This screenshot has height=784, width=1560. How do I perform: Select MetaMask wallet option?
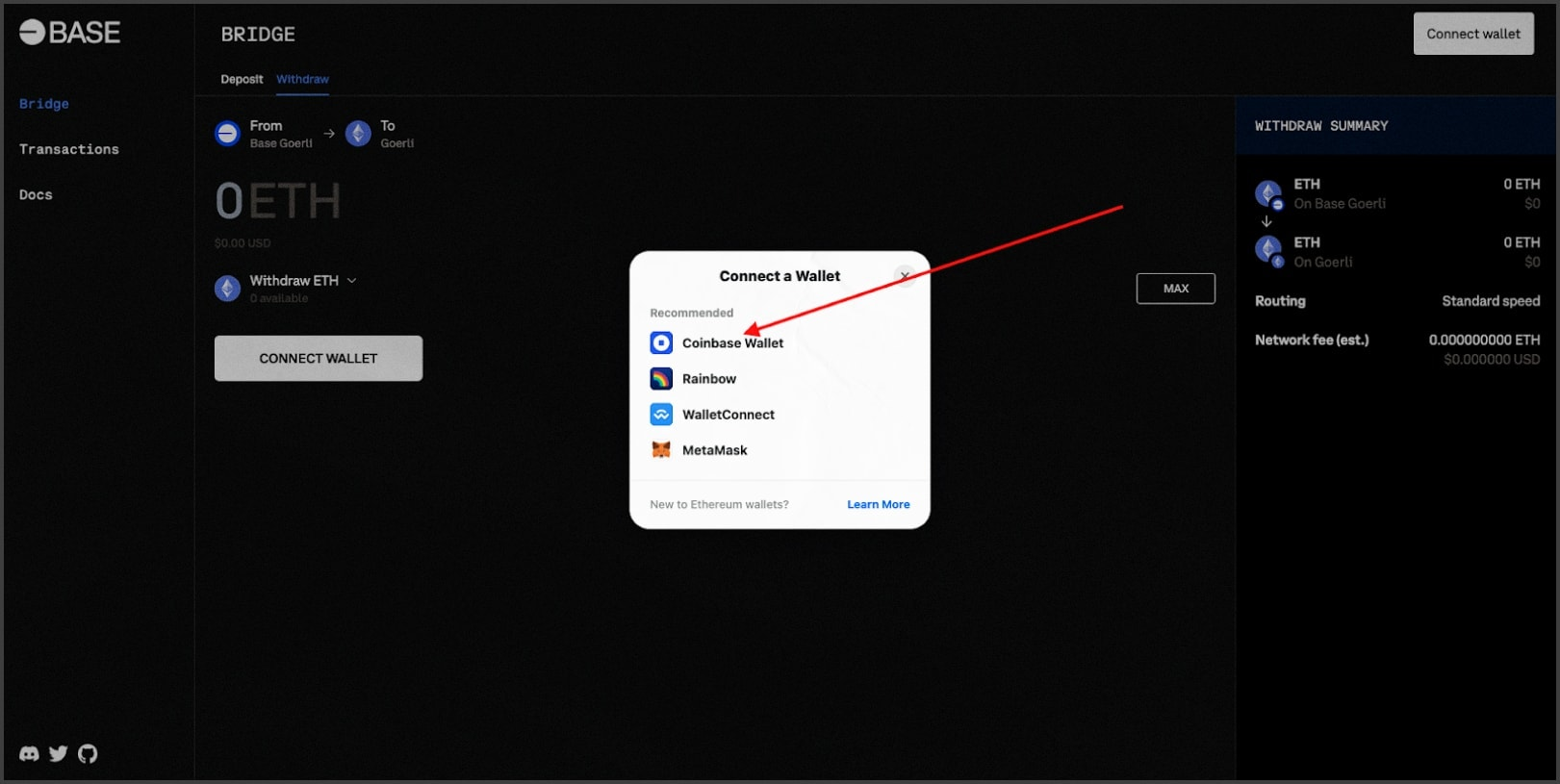pos(780,450)
